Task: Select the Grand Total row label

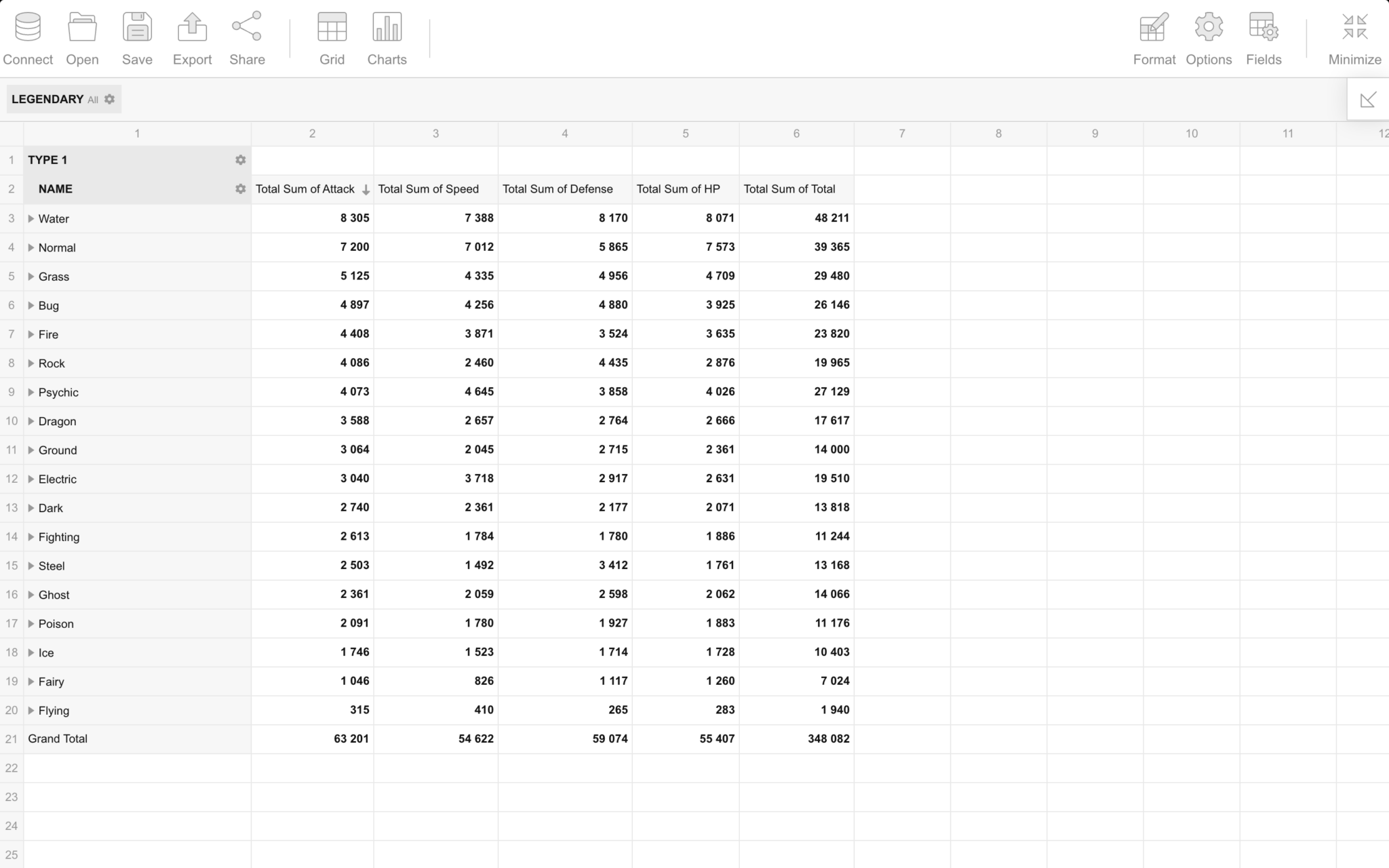Action: (x=58, y=738)
